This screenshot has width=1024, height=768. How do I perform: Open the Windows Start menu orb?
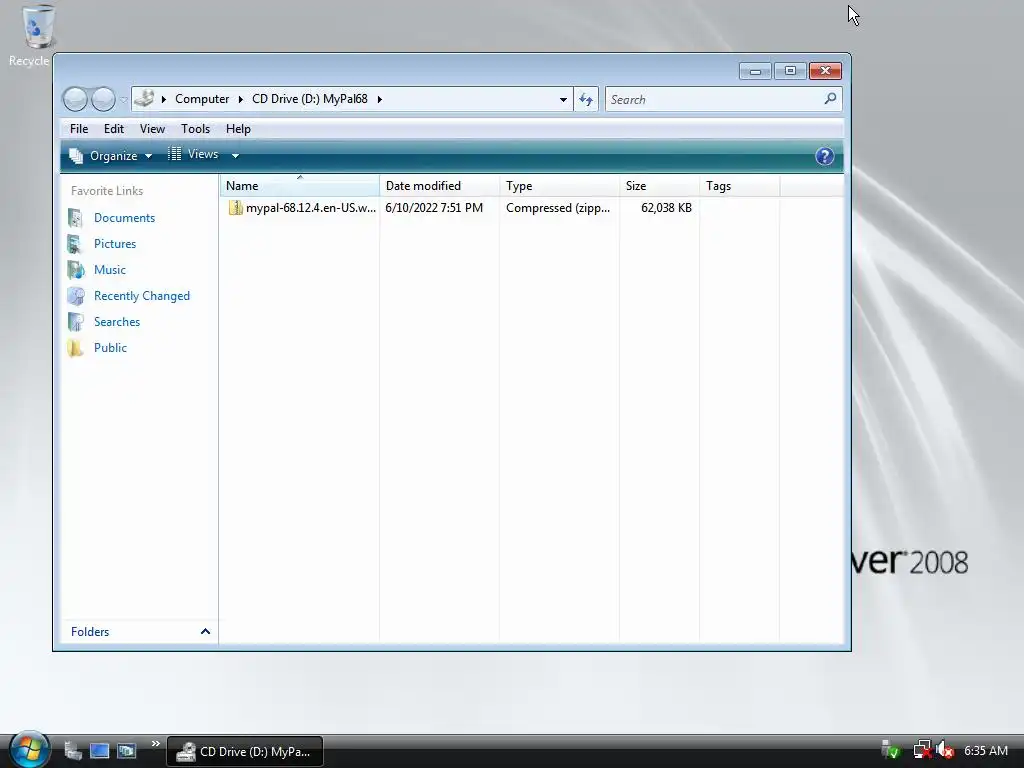click(29, 750)
